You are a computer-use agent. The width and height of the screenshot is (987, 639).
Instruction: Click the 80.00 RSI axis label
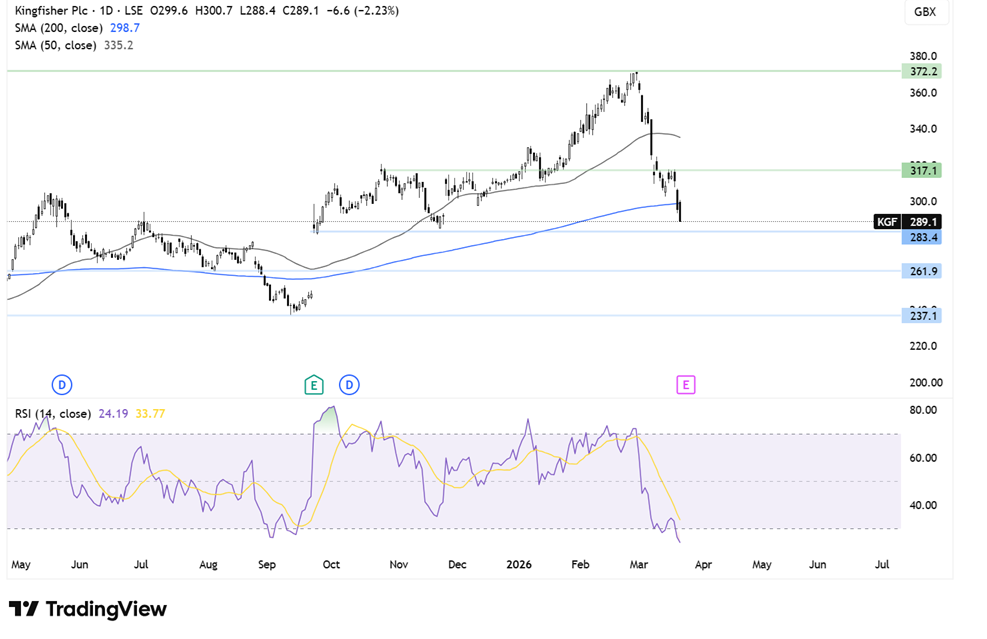923,410
